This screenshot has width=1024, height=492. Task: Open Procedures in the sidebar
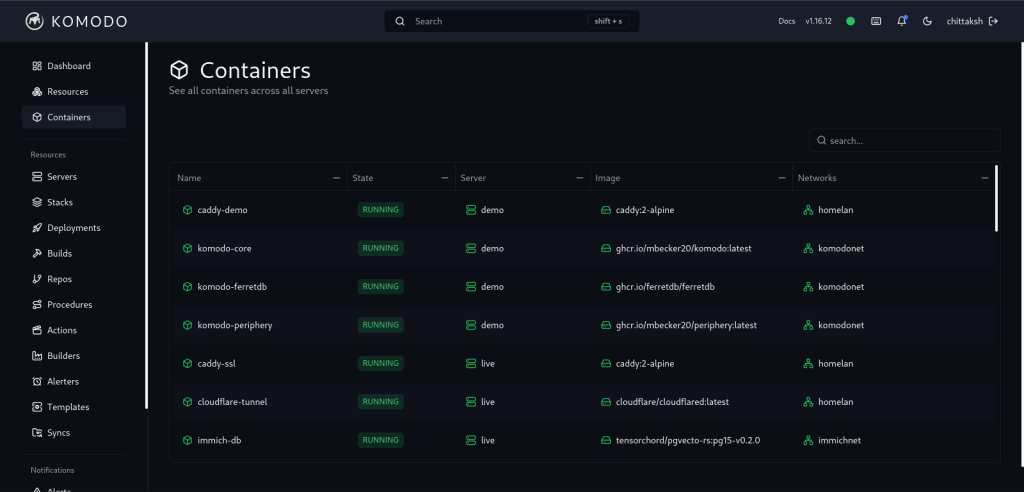pos(74,304)
